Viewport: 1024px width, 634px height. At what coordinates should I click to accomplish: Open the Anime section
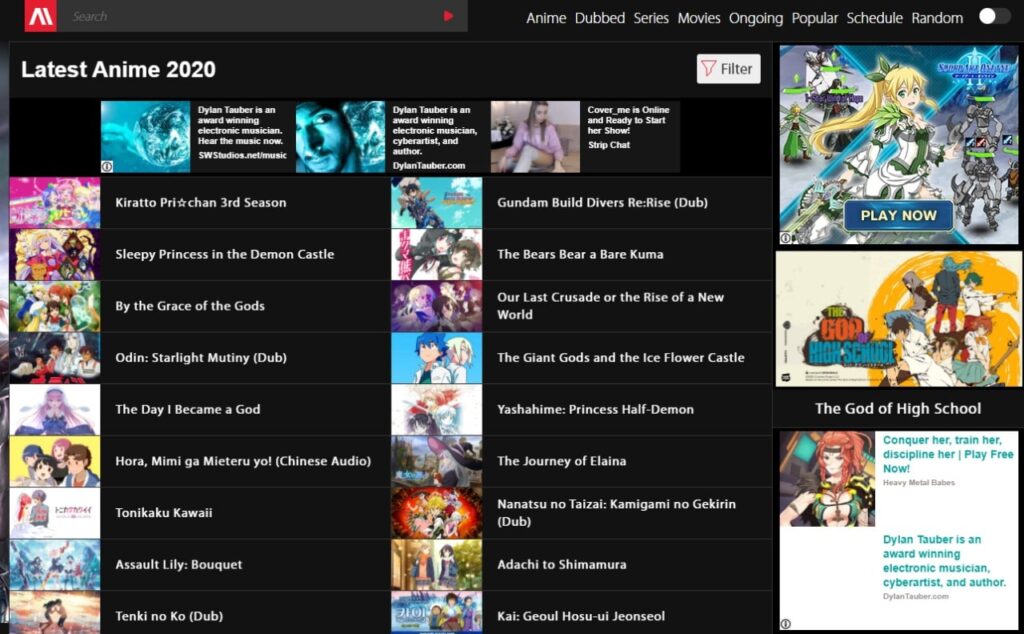pyautogui.click(x=546, y=18)
